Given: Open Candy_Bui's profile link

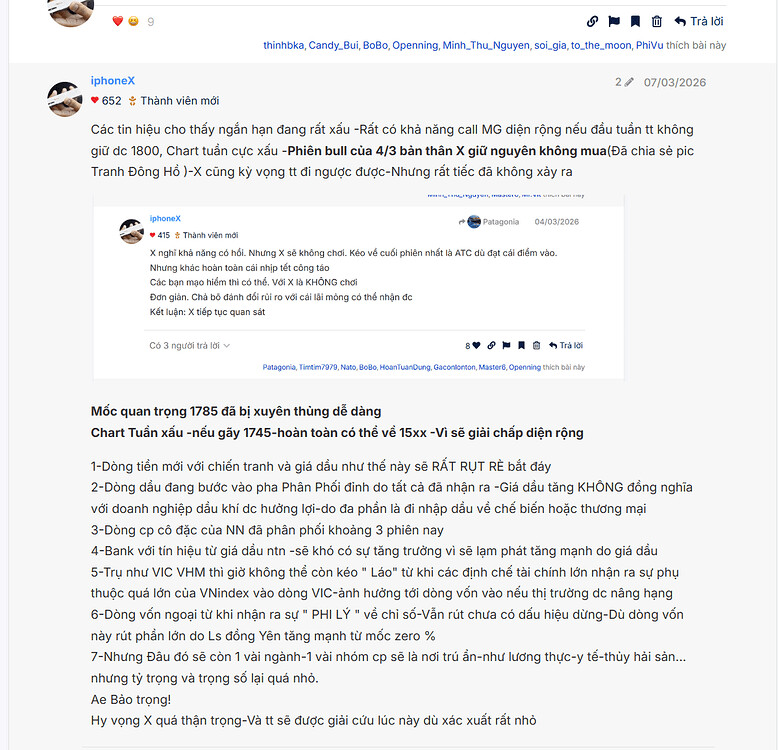Looking at the screenshot, I should pyautogui.click(x=333, y=46).
